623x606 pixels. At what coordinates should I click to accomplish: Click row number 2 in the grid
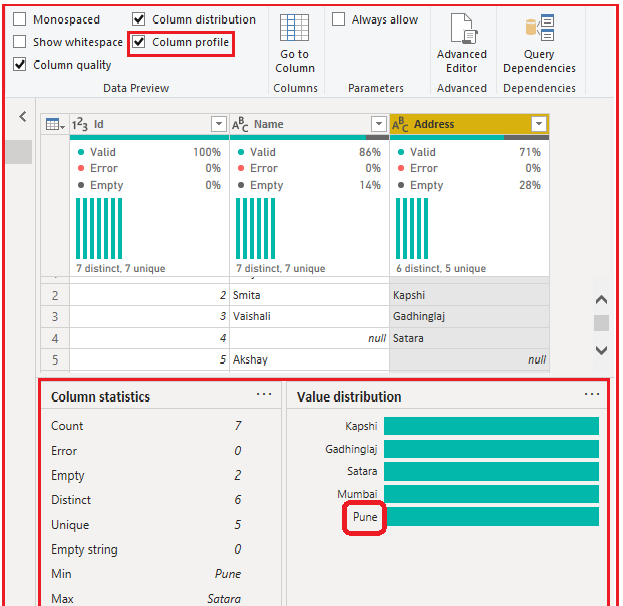[x=55, y=295]
